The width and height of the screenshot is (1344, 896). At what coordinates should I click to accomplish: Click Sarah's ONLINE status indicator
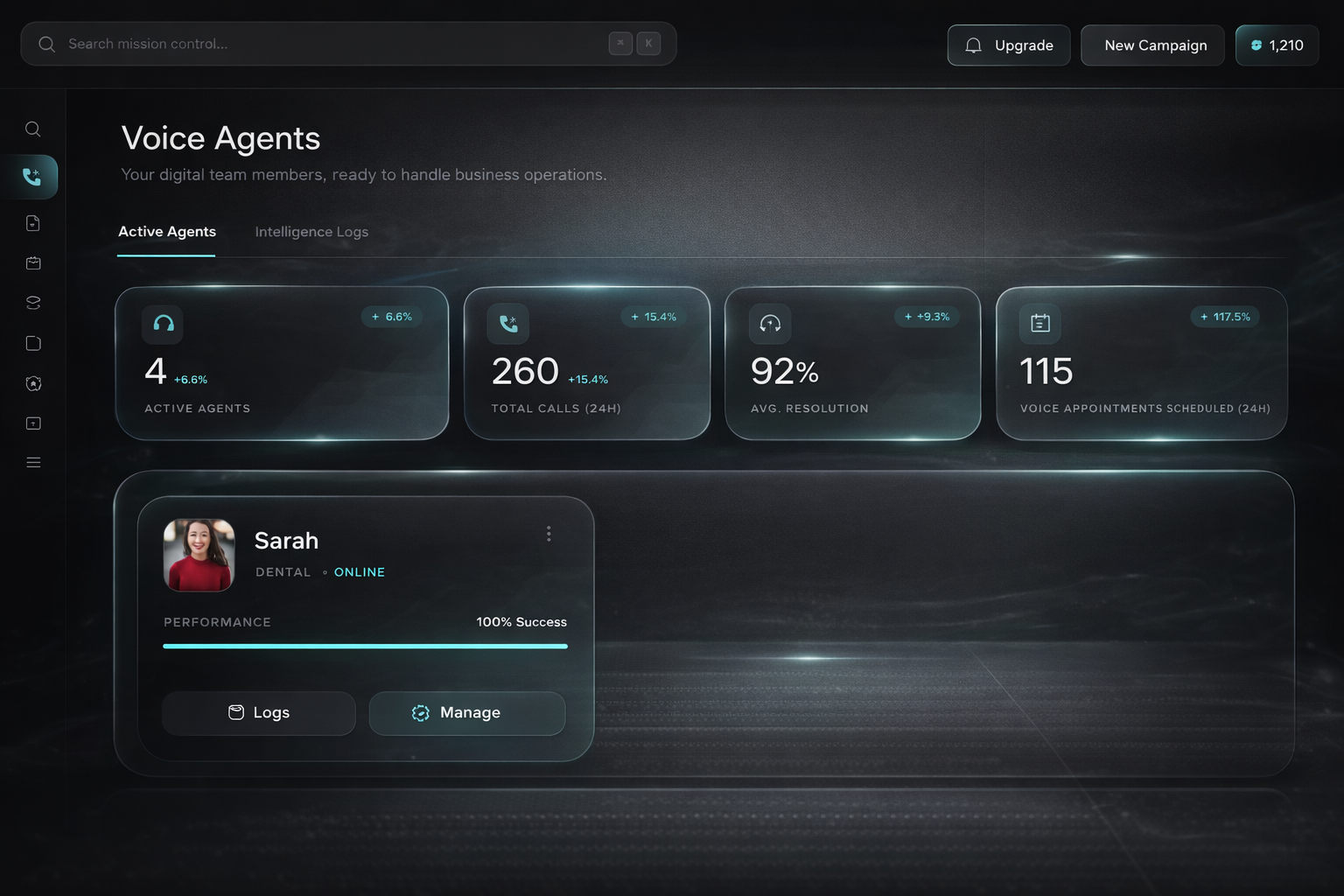(x=359, y=571)
